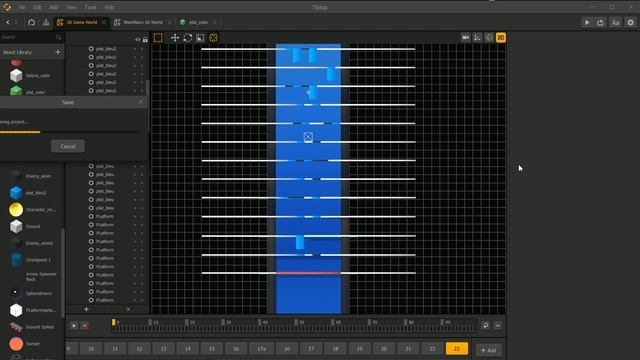Select the move tool in viewport toolbar
This screenshot has height=360, width=640.
pos(175,38)
